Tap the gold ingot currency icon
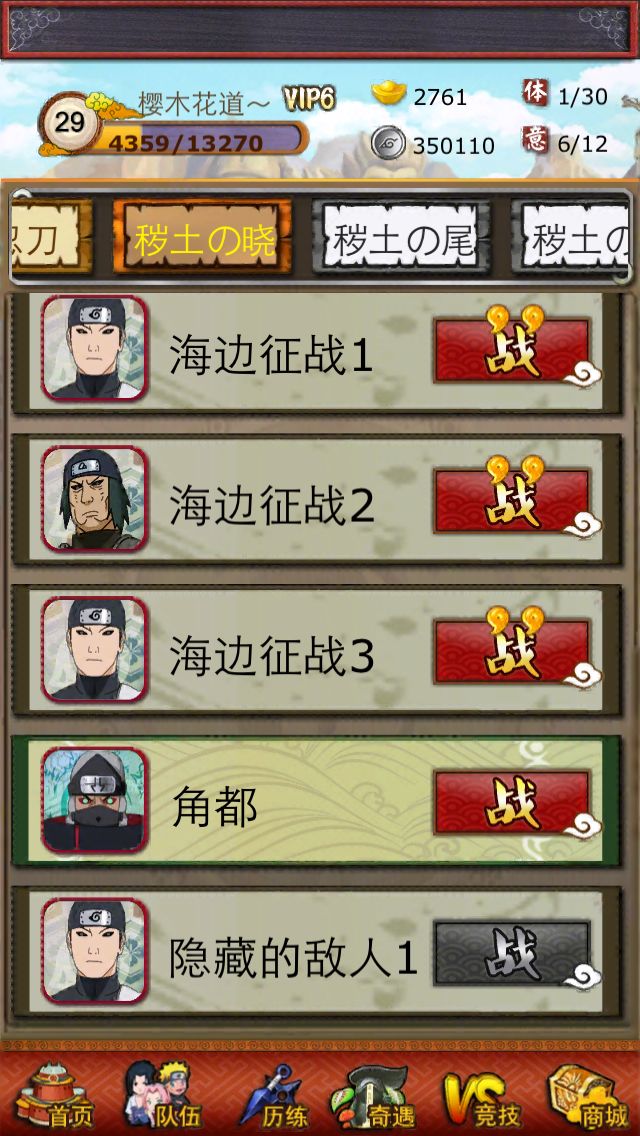Screen dimensions: 640x1136 point(389,94)
